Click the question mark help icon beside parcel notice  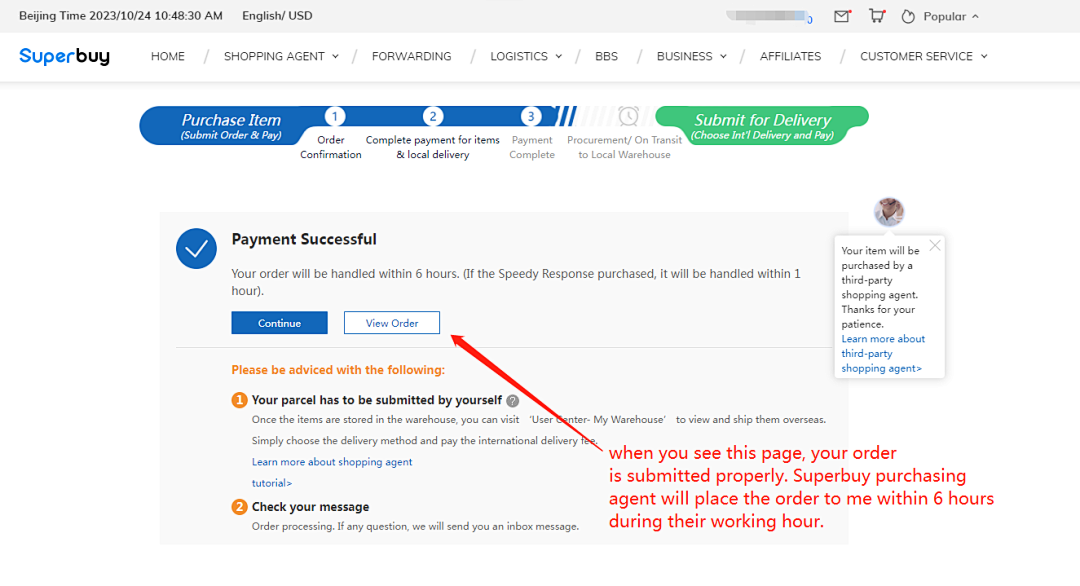[x=512, y=401]
